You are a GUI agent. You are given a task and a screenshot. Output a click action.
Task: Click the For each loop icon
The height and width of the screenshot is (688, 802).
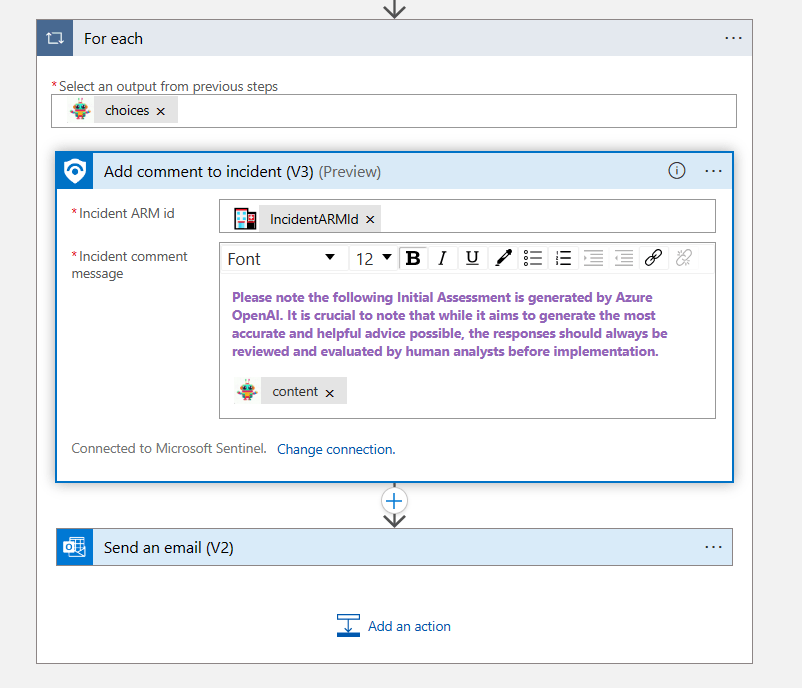55,39
